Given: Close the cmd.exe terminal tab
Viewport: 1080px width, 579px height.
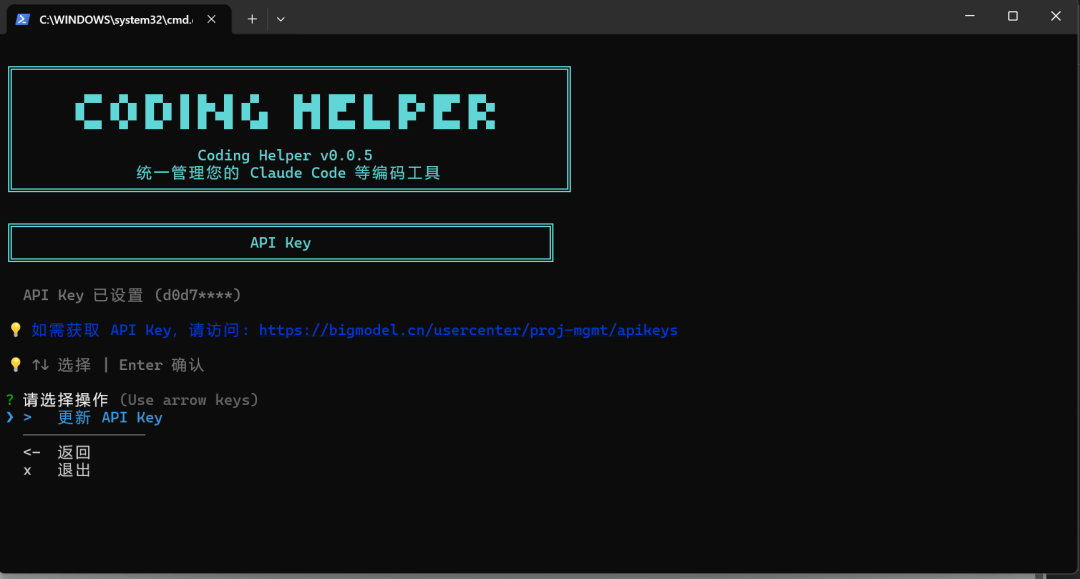Looking at the screenshot, I should (211, 19).
